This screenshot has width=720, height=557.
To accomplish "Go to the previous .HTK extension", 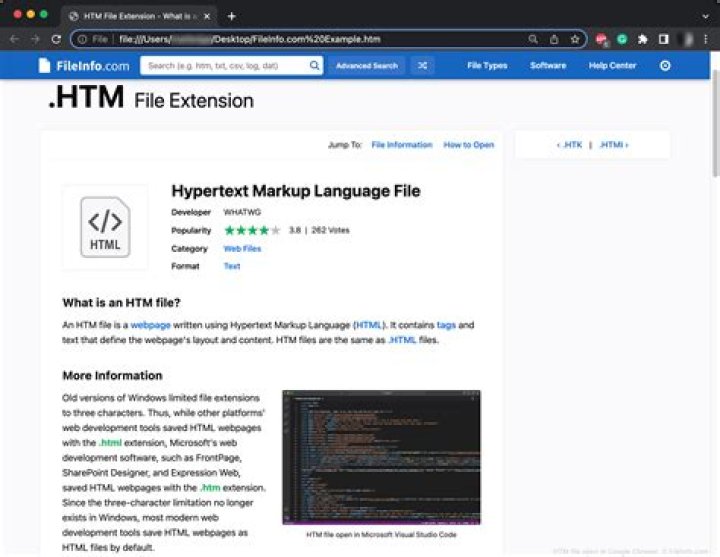I will 569,145.
